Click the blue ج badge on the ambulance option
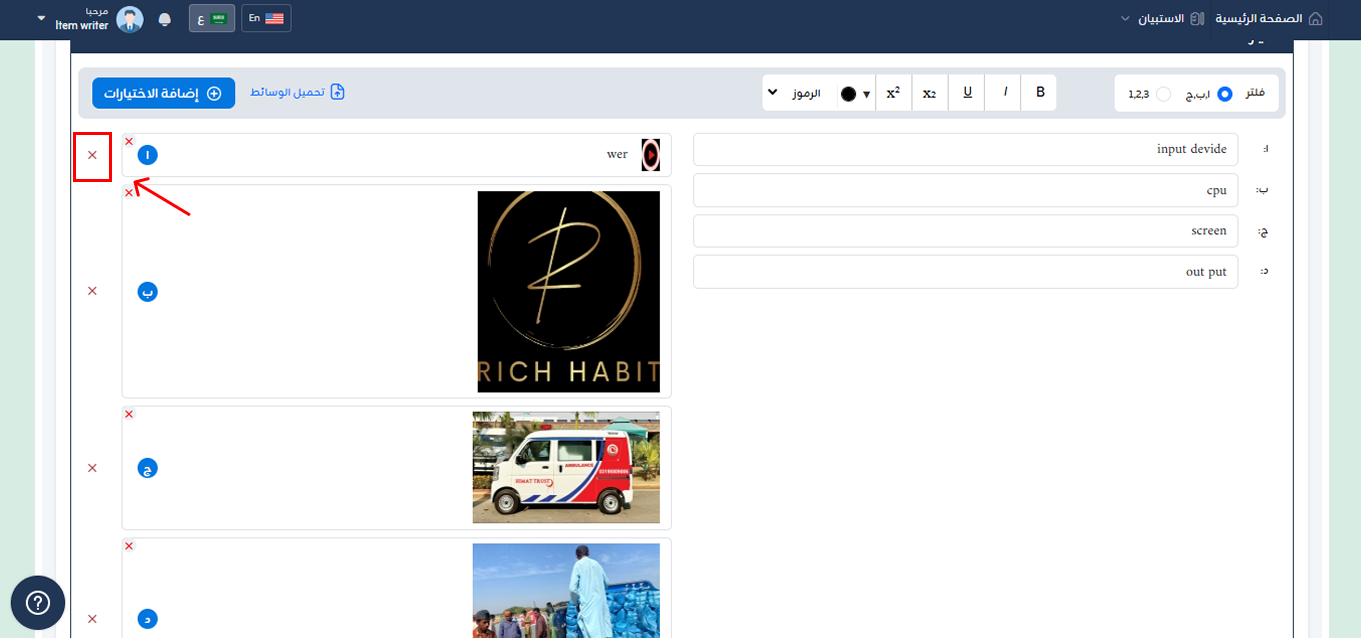The height and width of the screenshot is (638, 1361). coord(147,468)
